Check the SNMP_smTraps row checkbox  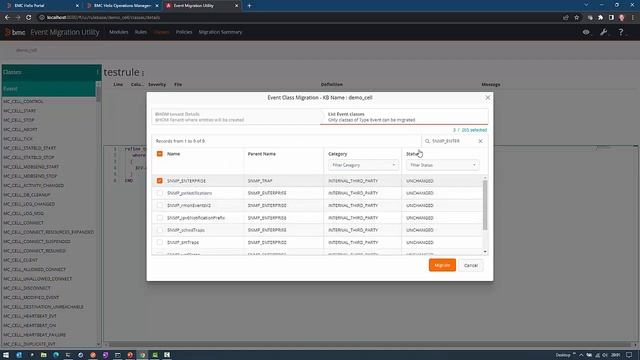click(x=160, y=242)
